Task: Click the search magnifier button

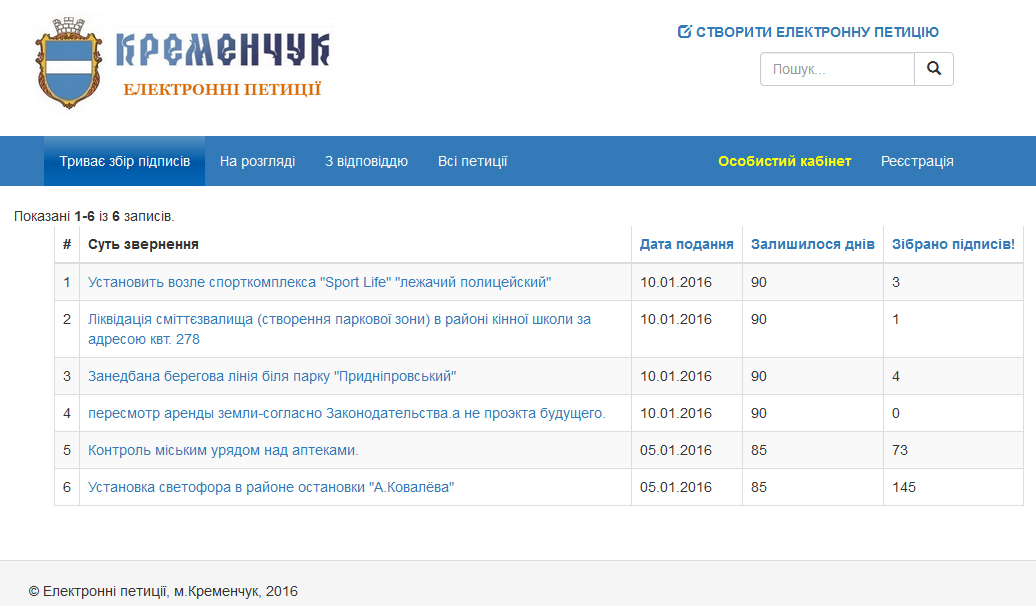Action: [x=934, y=69]
